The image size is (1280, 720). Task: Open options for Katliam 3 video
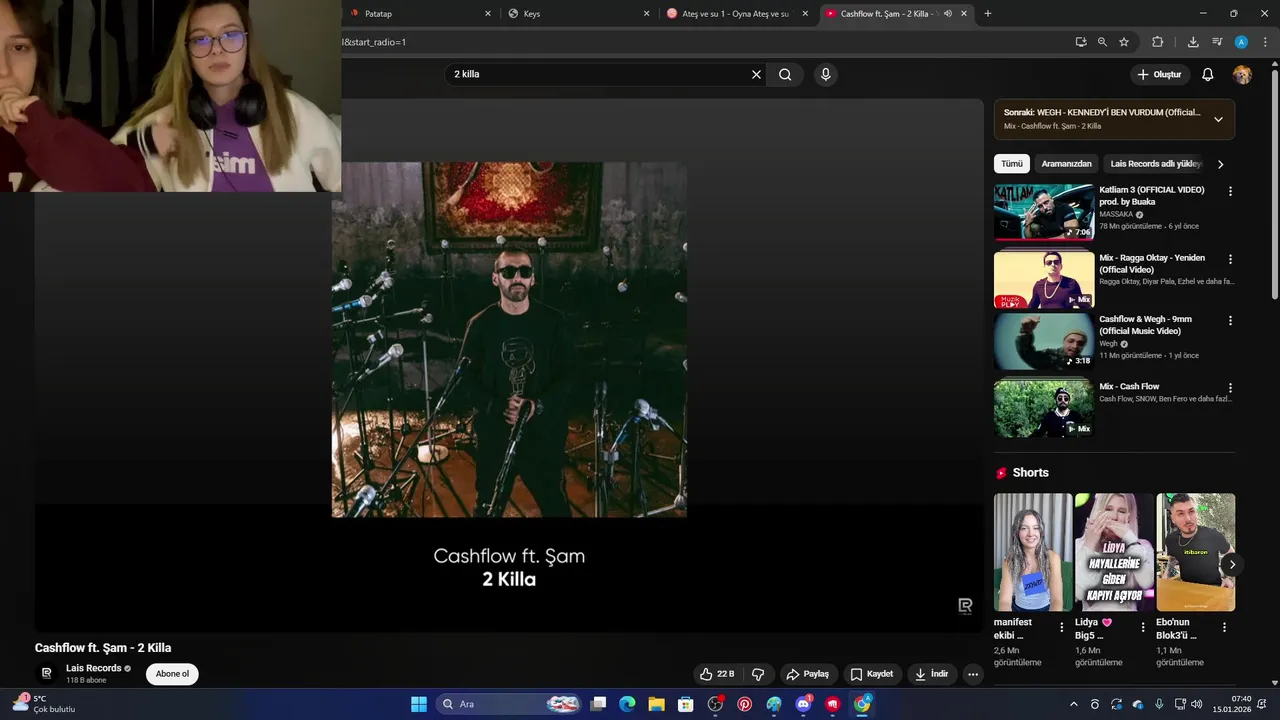pyautogui.click(x=1230, y=191)
